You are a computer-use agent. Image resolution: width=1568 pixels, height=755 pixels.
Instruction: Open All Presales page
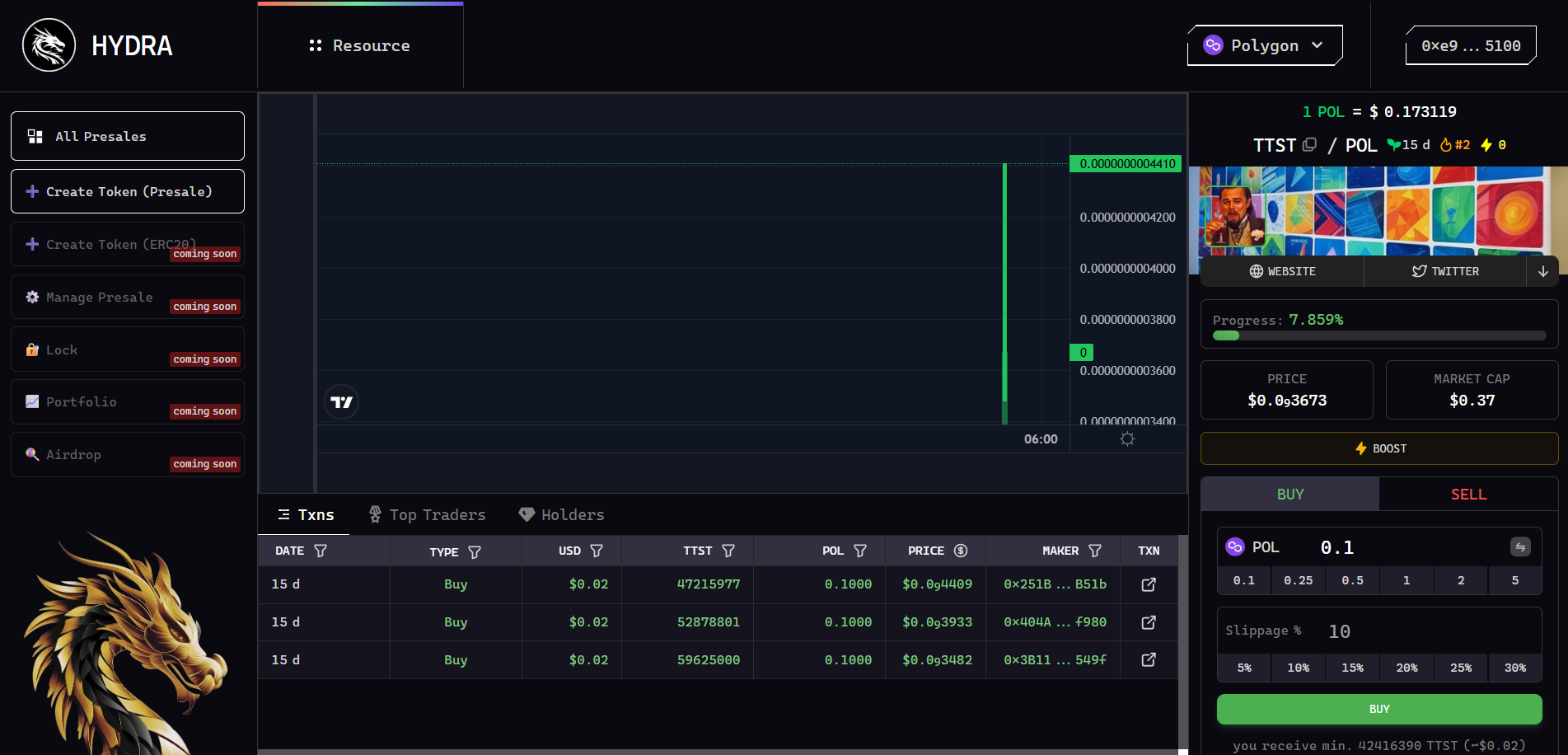pos(128,136)
